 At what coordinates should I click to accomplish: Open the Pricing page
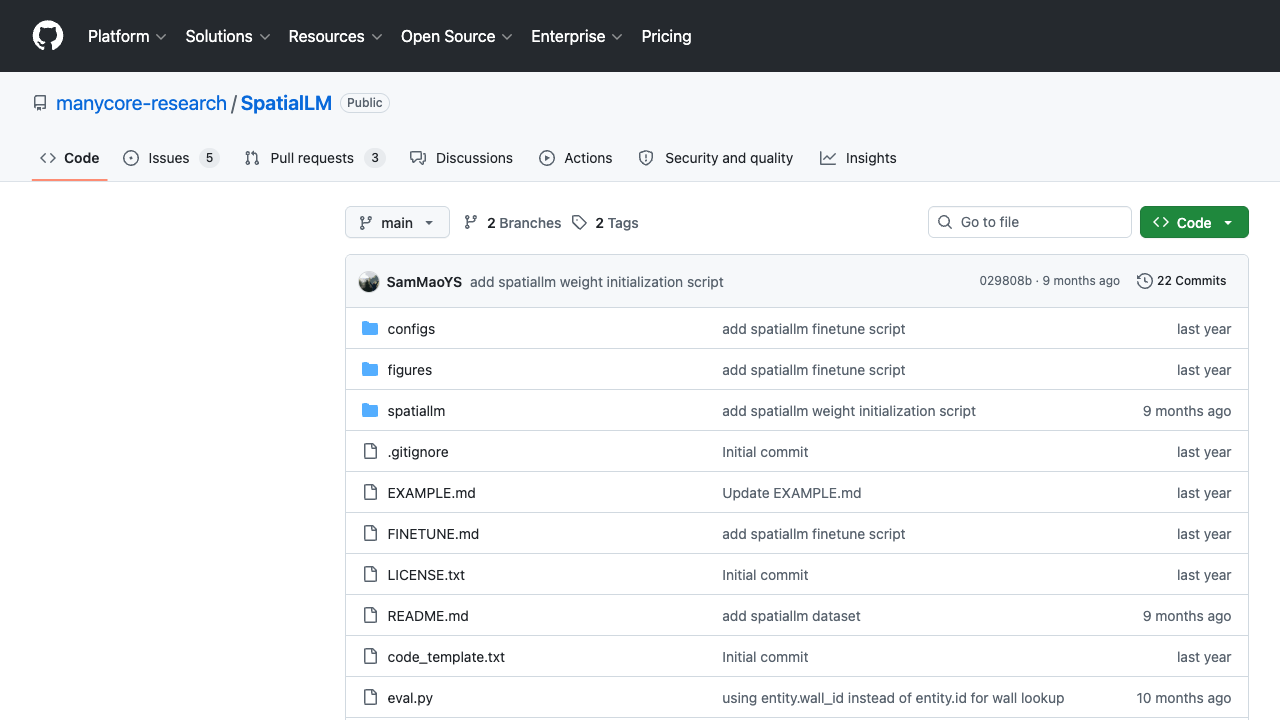[666, 36]
